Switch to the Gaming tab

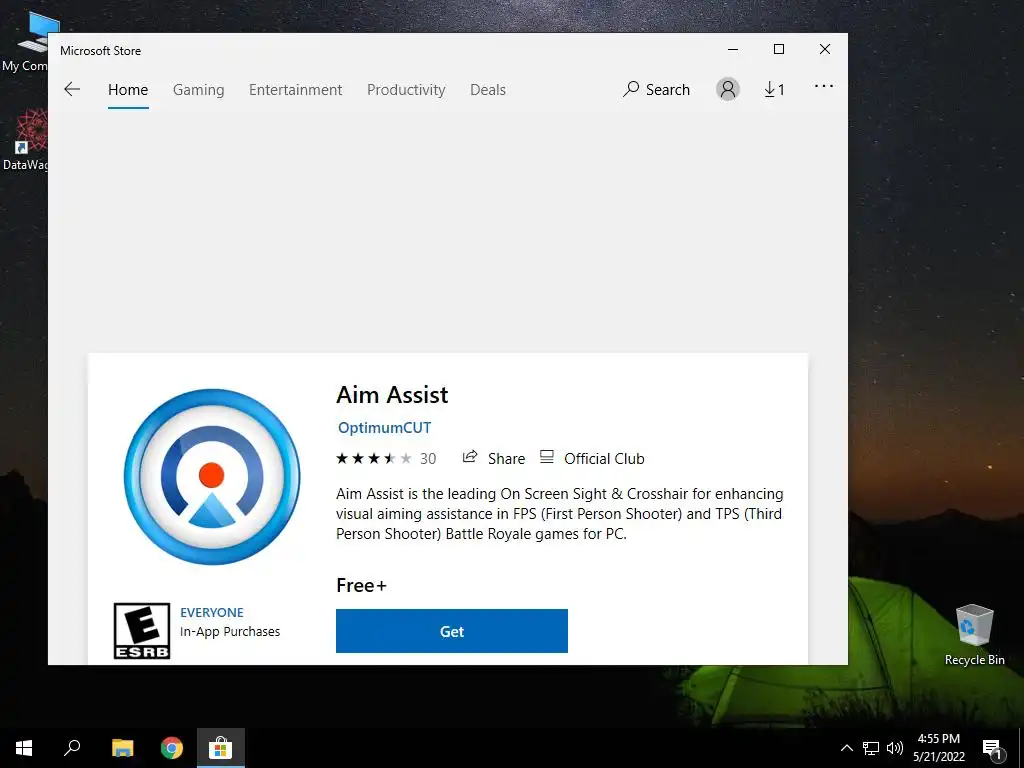tap(199, 89)
